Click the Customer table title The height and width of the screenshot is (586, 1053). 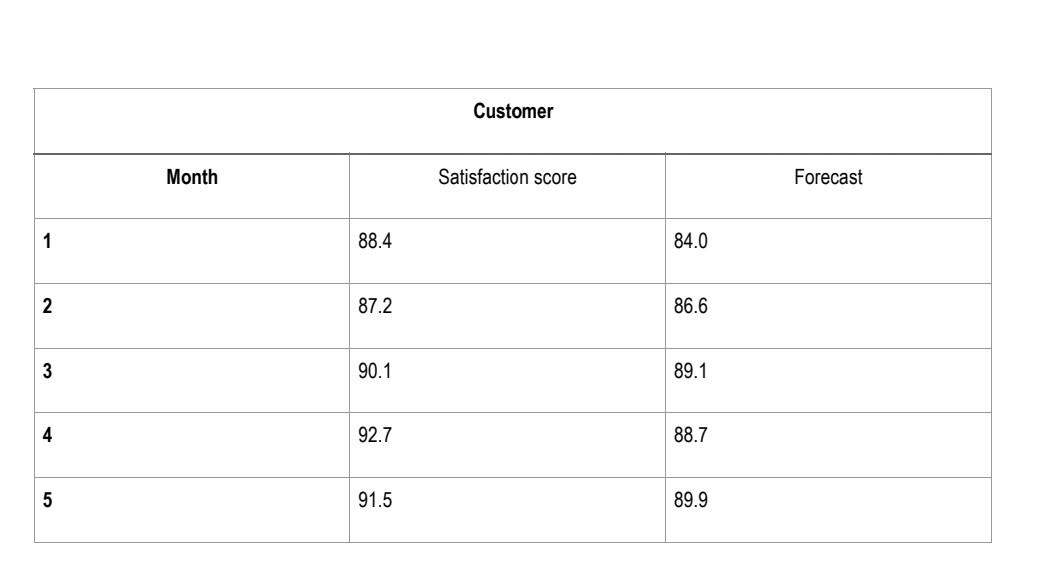coord(513,111)
